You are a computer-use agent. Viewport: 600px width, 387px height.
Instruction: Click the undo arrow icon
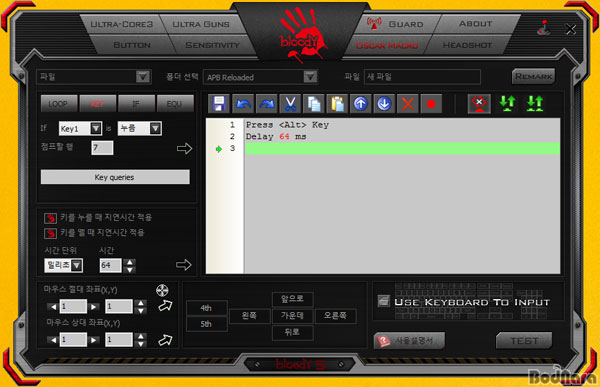(x=243, y=104)
